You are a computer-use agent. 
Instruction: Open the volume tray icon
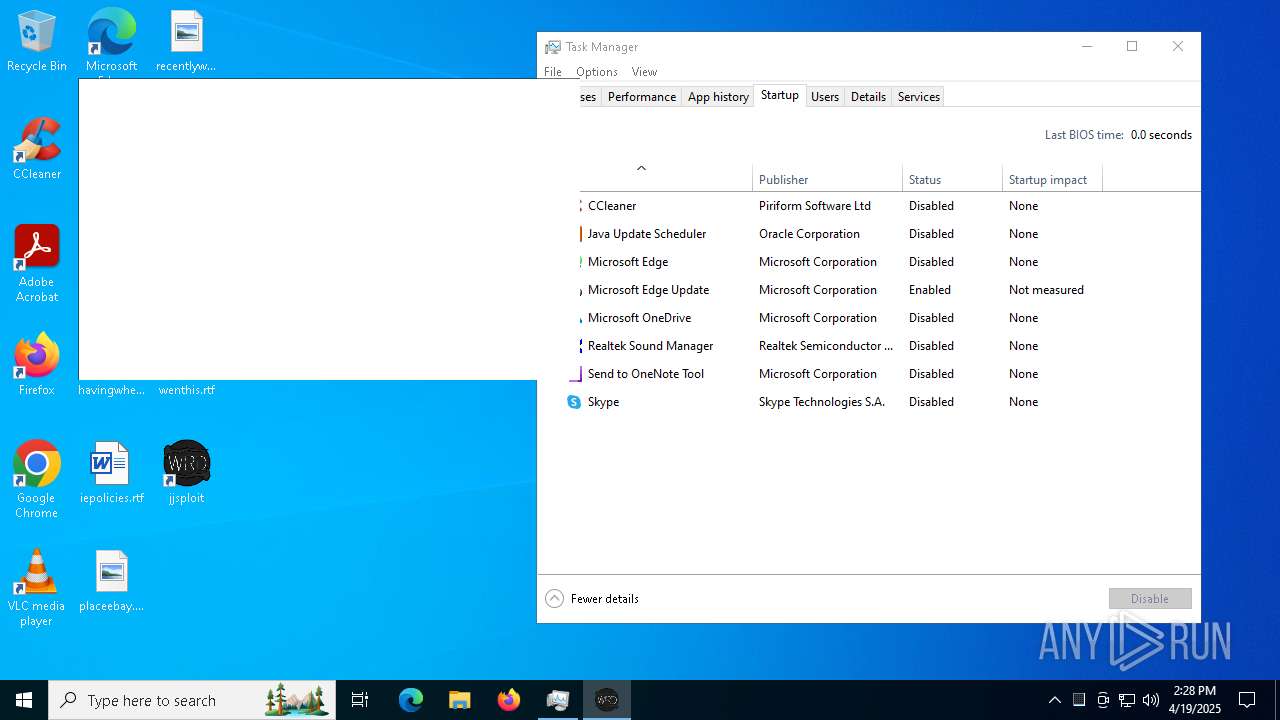(1151, 700)
